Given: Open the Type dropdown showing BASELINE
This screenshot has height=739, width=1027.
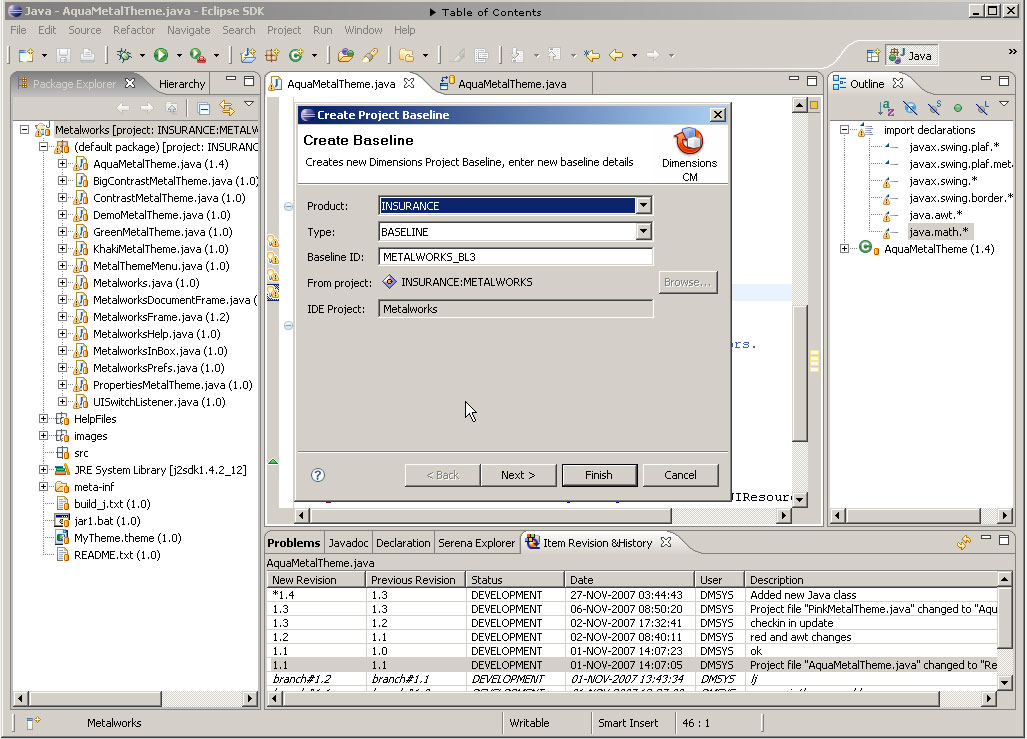Looking at the screenshot, I should [643, 231].
